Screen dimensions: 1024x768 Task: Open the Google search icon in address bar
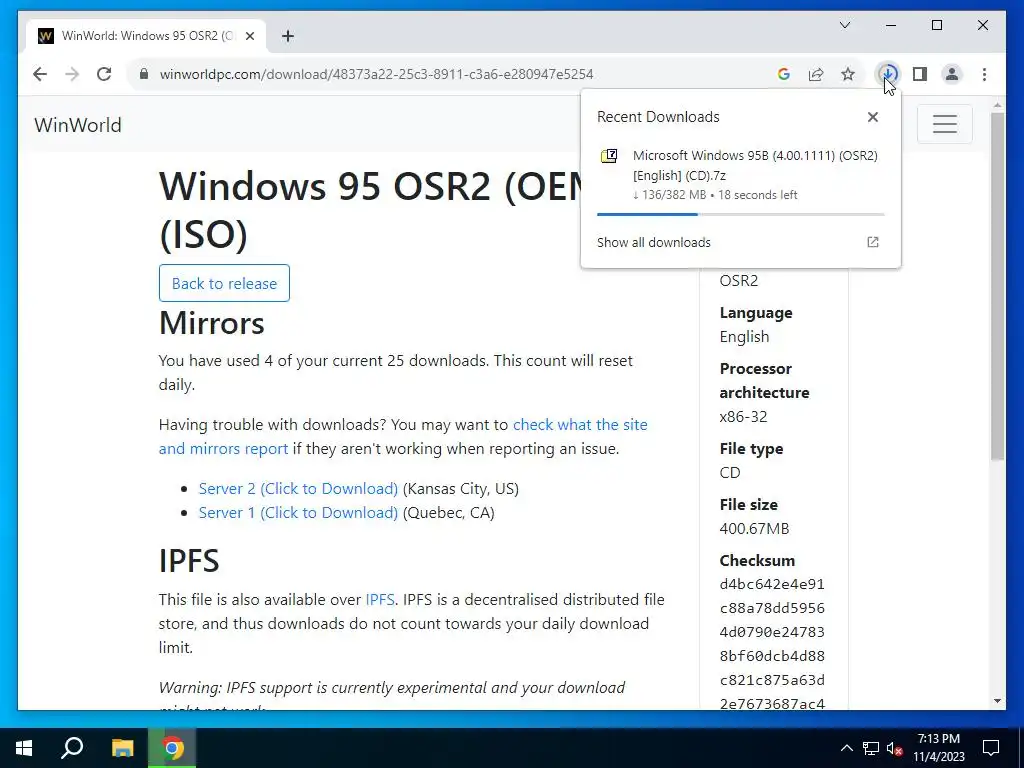click(784, 74)
